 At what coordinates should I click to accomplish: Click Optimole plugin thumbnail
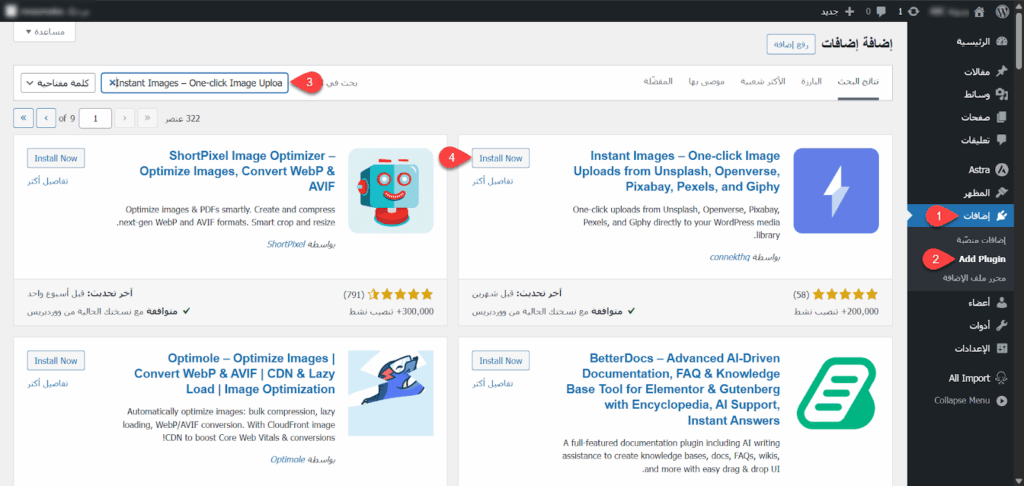tap(391, 393)
